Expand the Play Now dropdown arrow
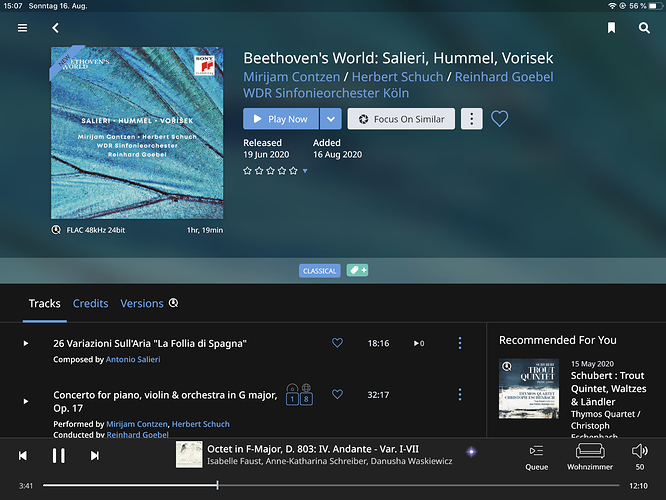666x500 pixels. click(331, 119)
